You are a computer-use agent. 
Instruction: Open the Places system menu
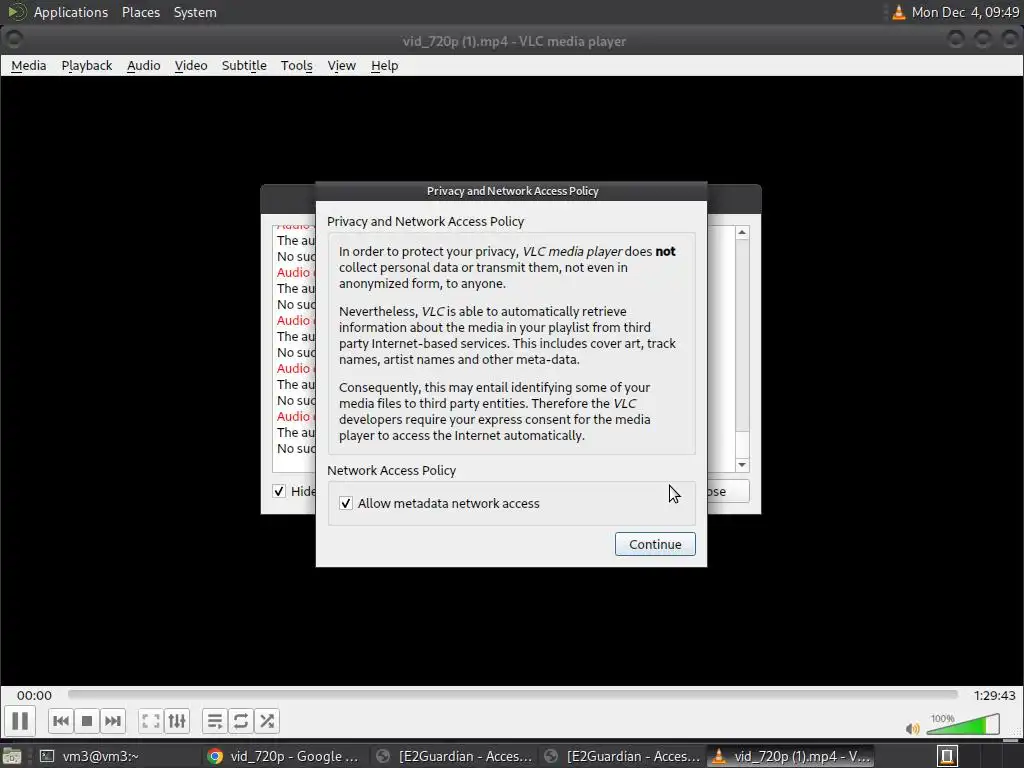pos(140,12)
